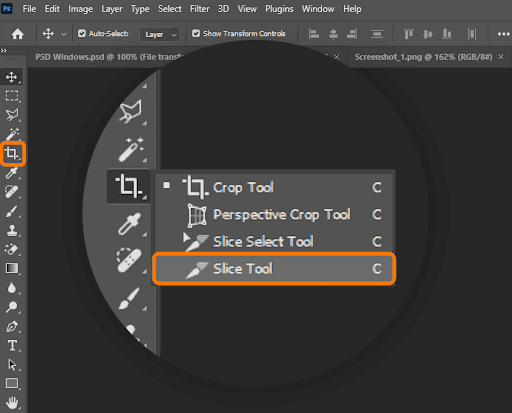Viewport: 512px width, 413px height.
Task: Open tool preset arrow beside Move icon
Action: coord(64,34)
